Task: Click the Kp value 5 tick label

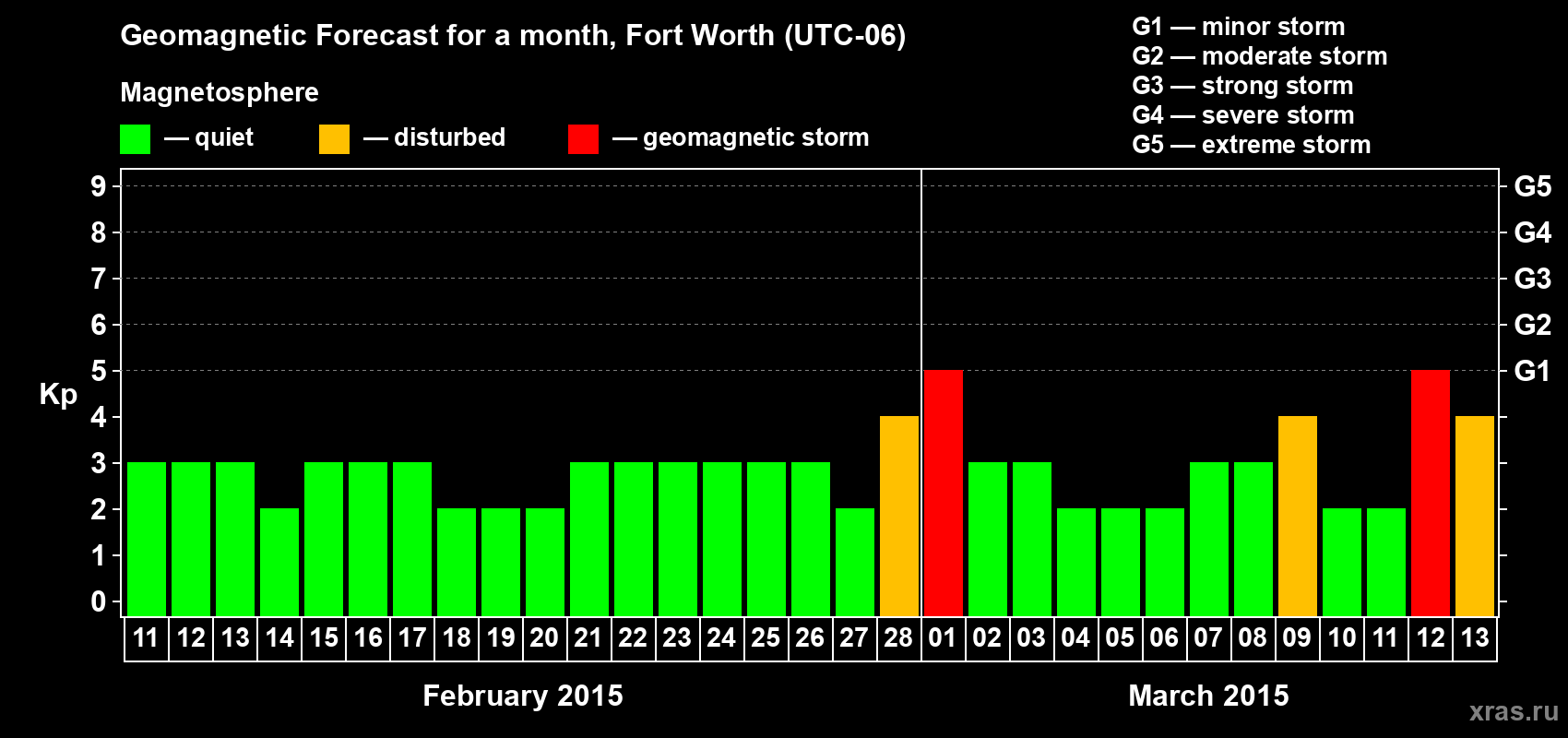Action: point(99,371)
